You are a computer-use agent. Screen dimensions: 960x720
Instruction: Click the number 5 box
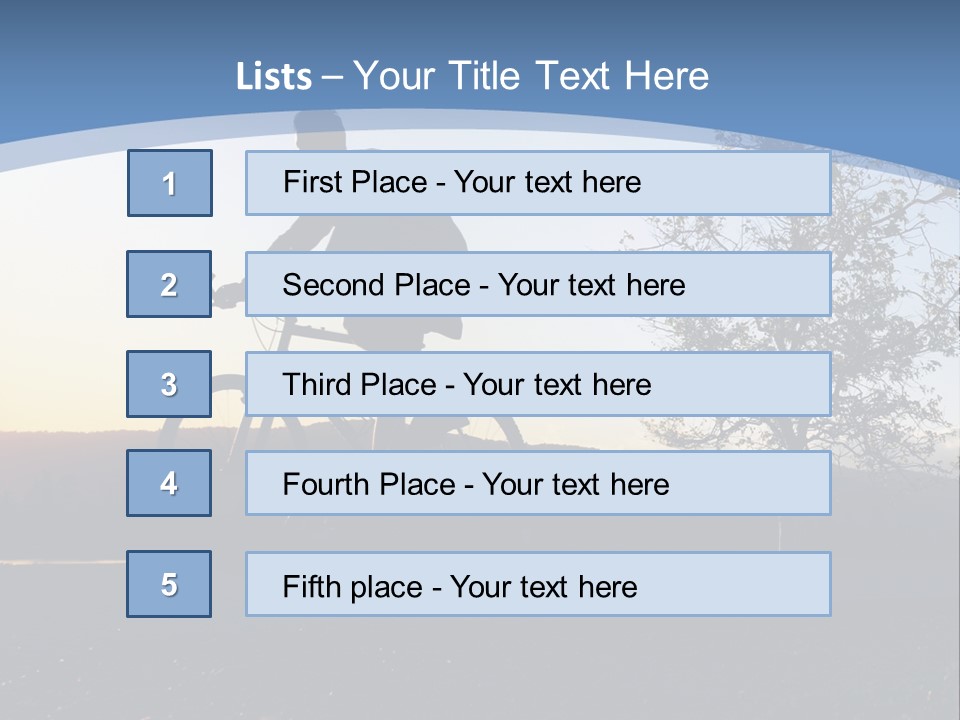(169, 584)
